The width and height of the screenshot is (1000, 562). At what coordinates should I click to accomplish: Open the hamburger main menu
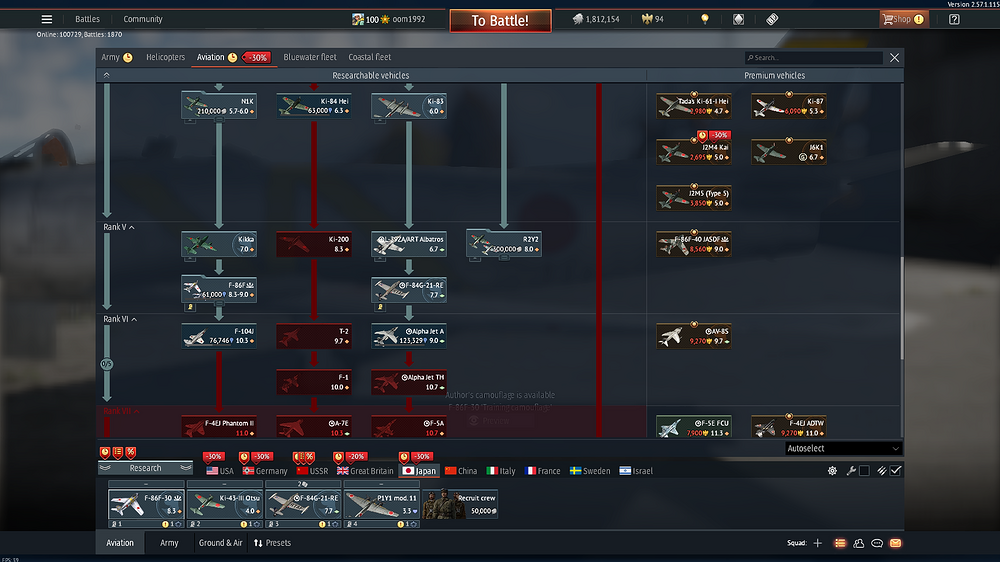pos(47,19)
